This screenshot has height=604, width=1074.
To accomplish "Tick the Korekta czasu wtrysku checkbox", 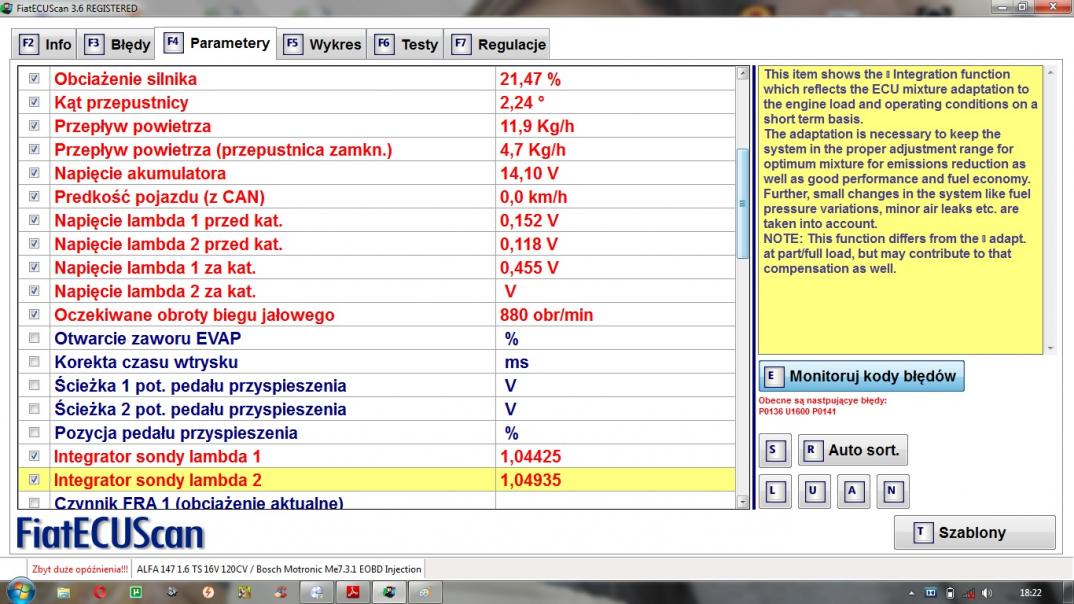I will coord(34,362).
